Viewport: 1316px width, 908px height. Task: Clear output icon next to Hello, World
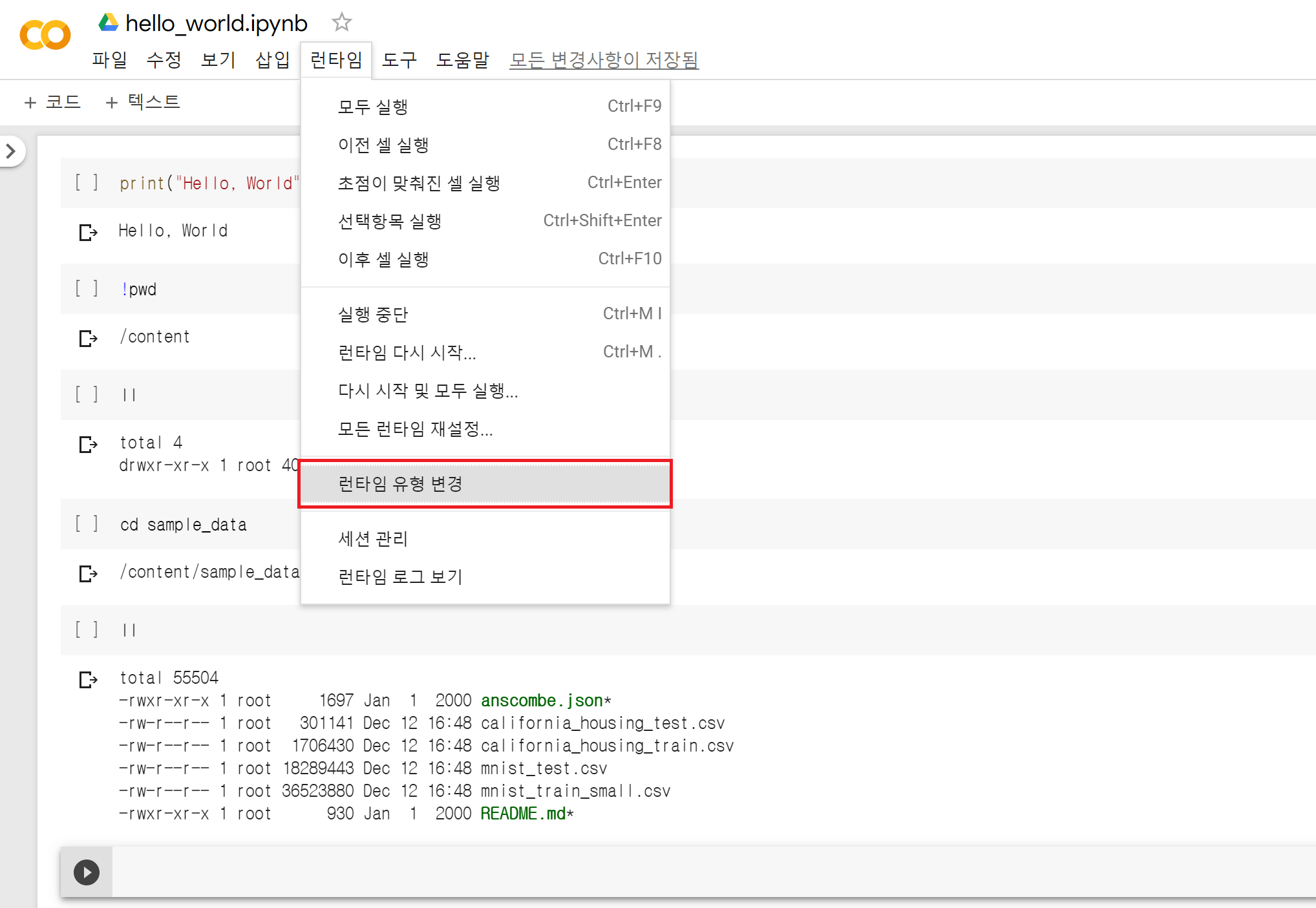[88, 232]
